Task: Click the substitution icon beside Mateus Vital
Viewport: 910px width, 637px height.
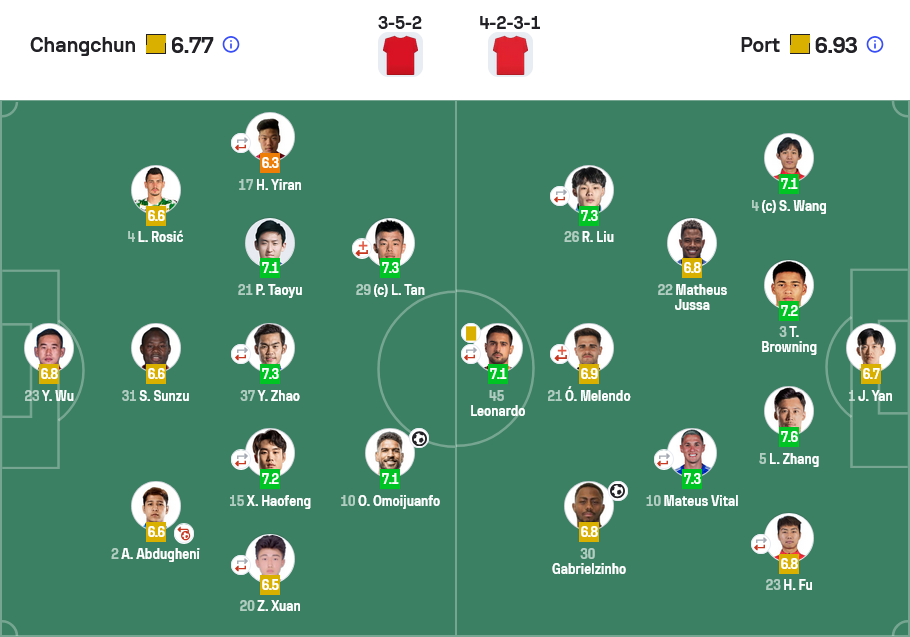Action: (663, 459)
